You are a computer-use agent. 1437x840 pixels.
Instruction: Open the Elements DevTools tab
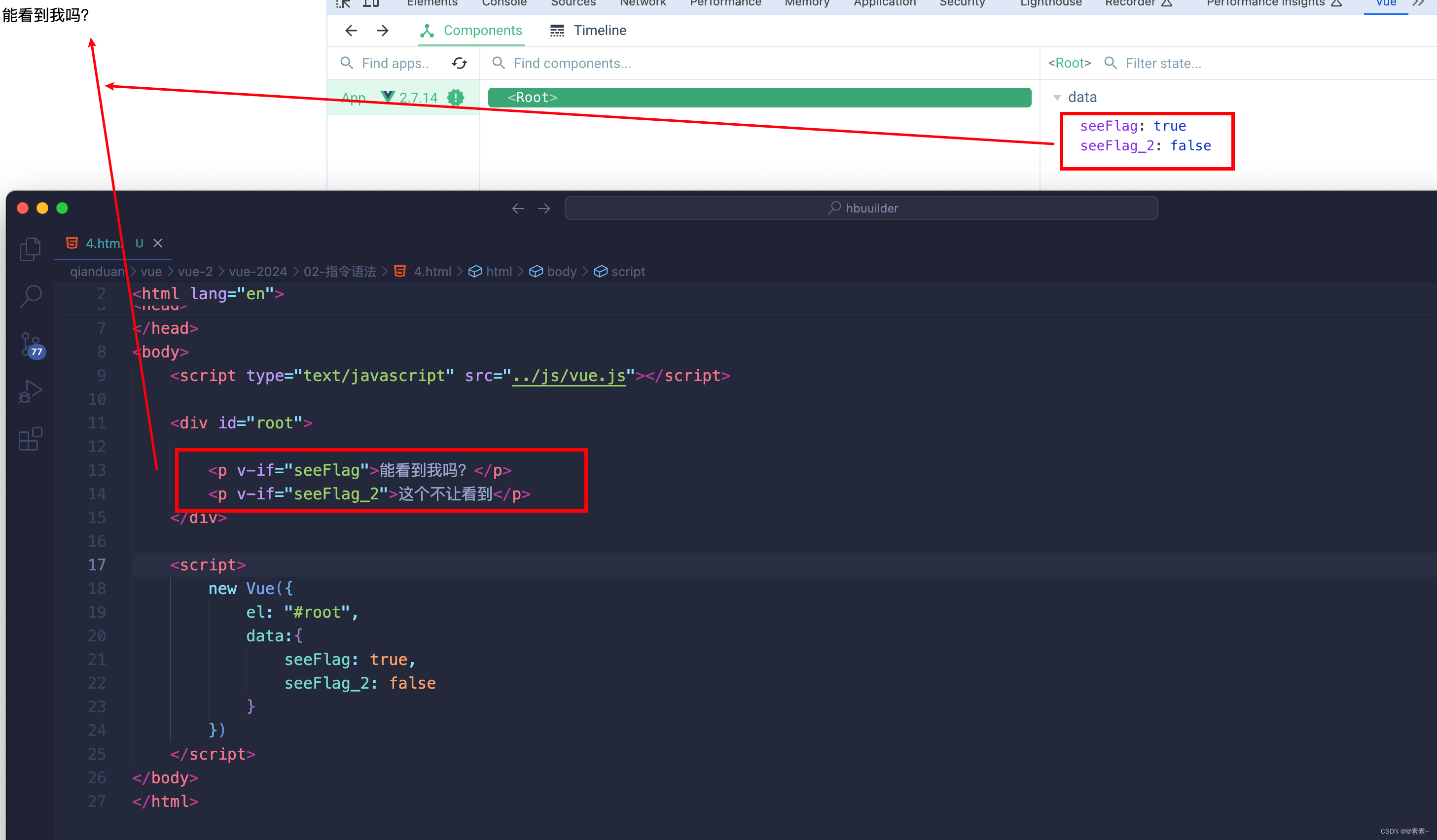tap(431, 3)
